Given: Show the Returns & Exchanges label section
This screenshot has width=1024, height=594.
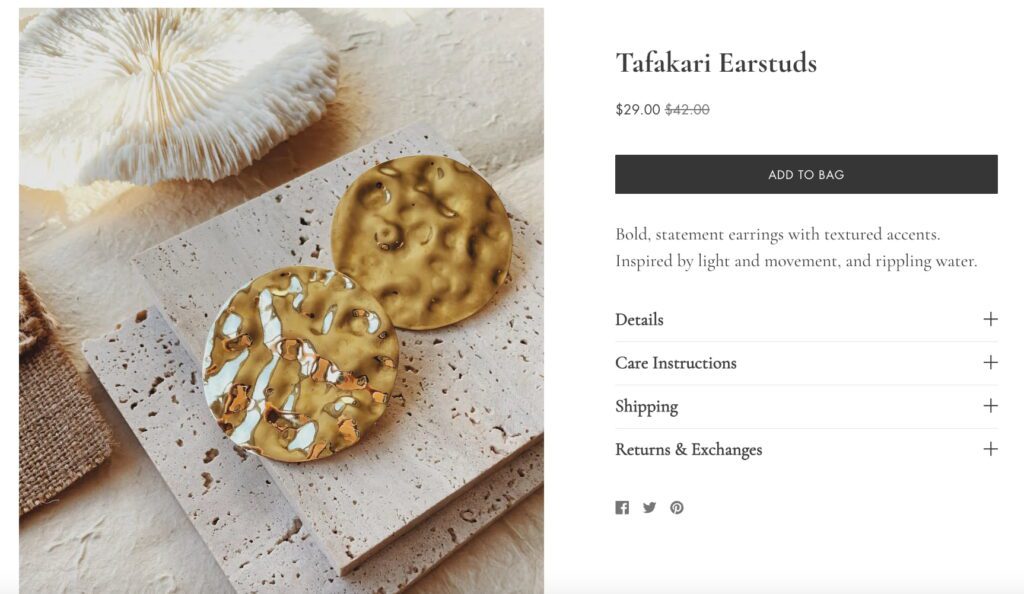Looking at the screenshot, I should tap(688, 450).
